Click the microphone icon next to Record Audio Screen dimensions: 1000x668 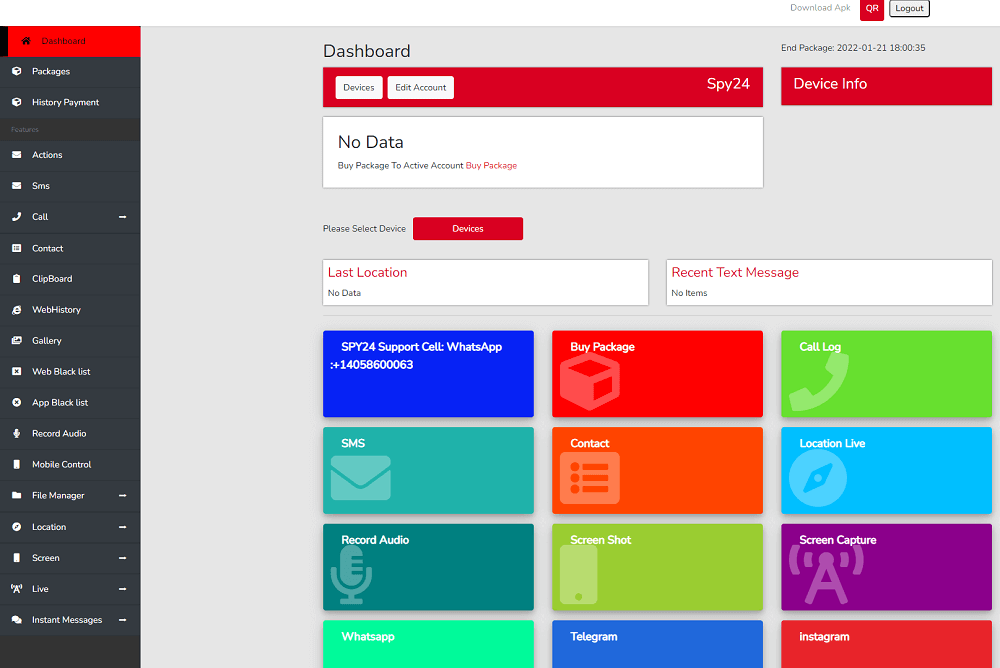click(16, 434)
